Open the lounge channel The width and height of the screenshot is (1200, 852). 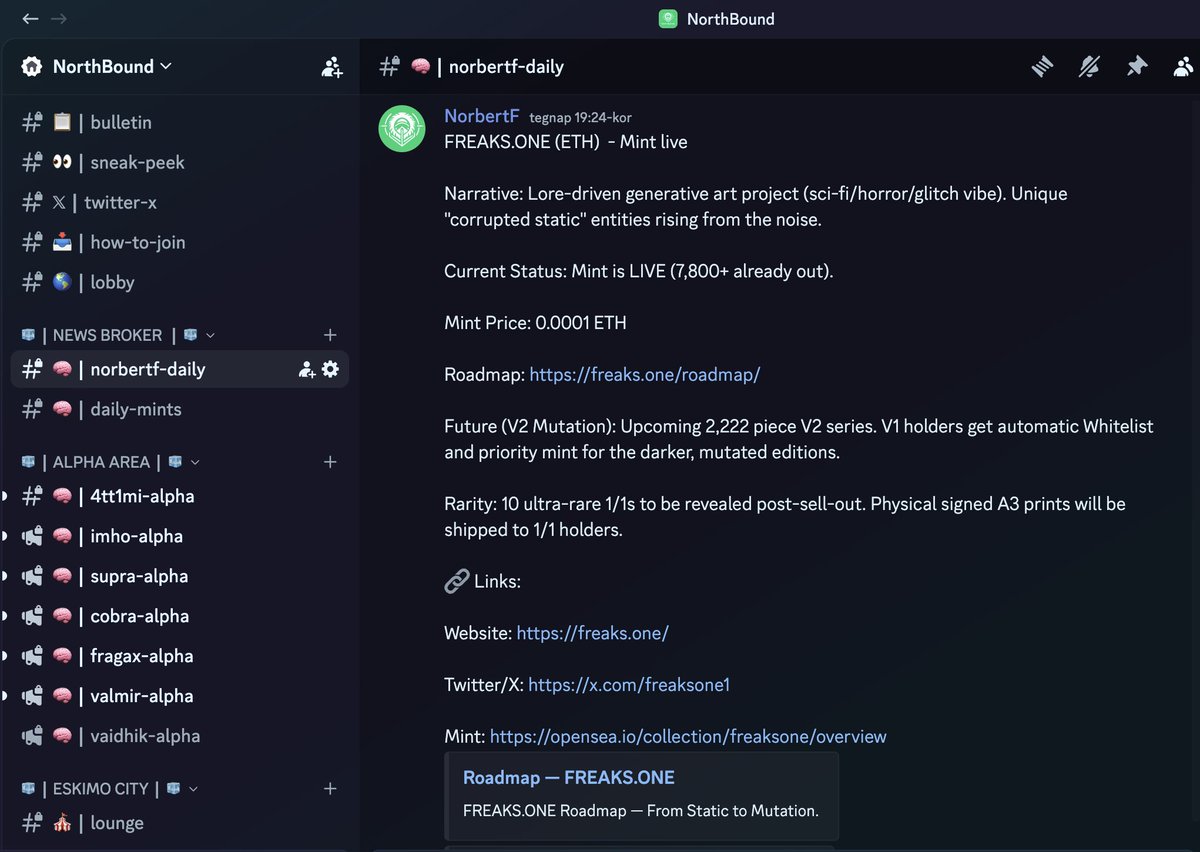click(x=180, y=823)
